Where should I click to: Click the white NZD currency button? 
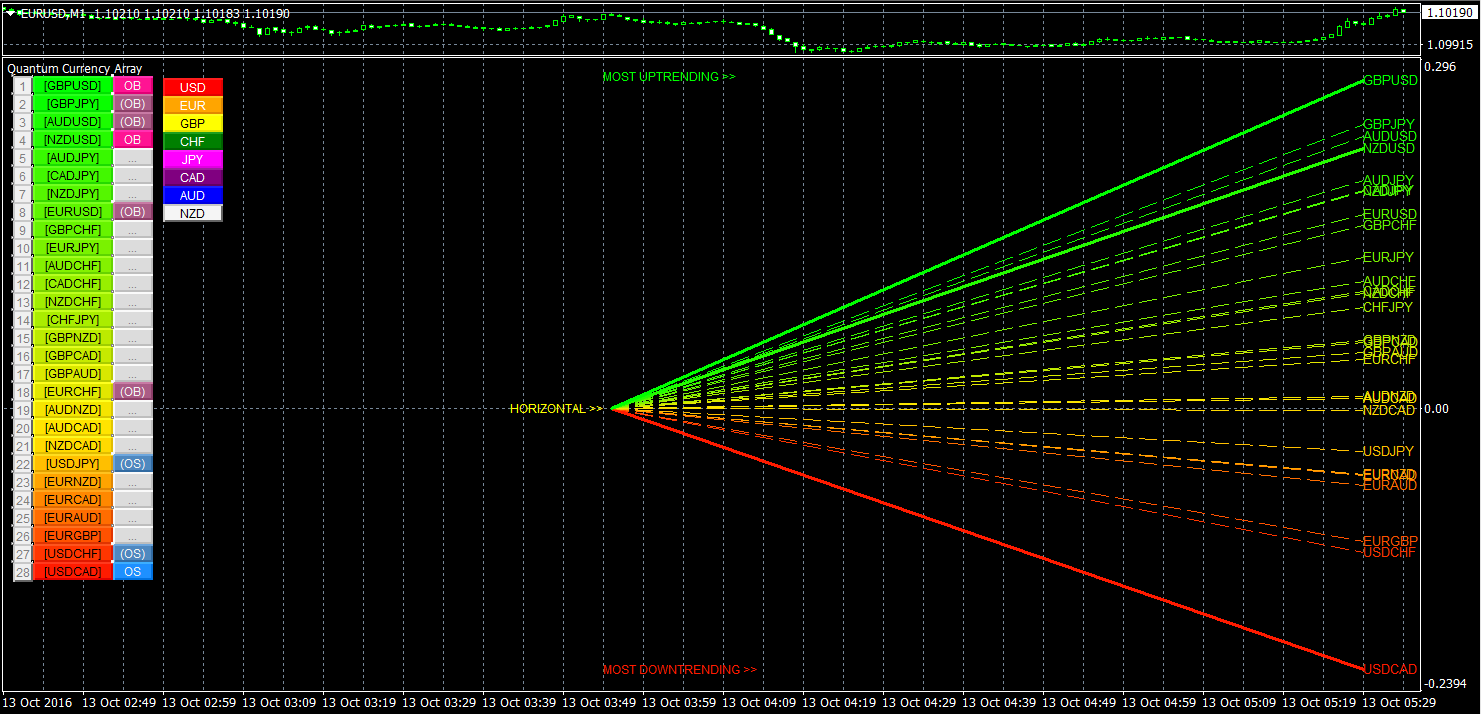tap(193, 214)
